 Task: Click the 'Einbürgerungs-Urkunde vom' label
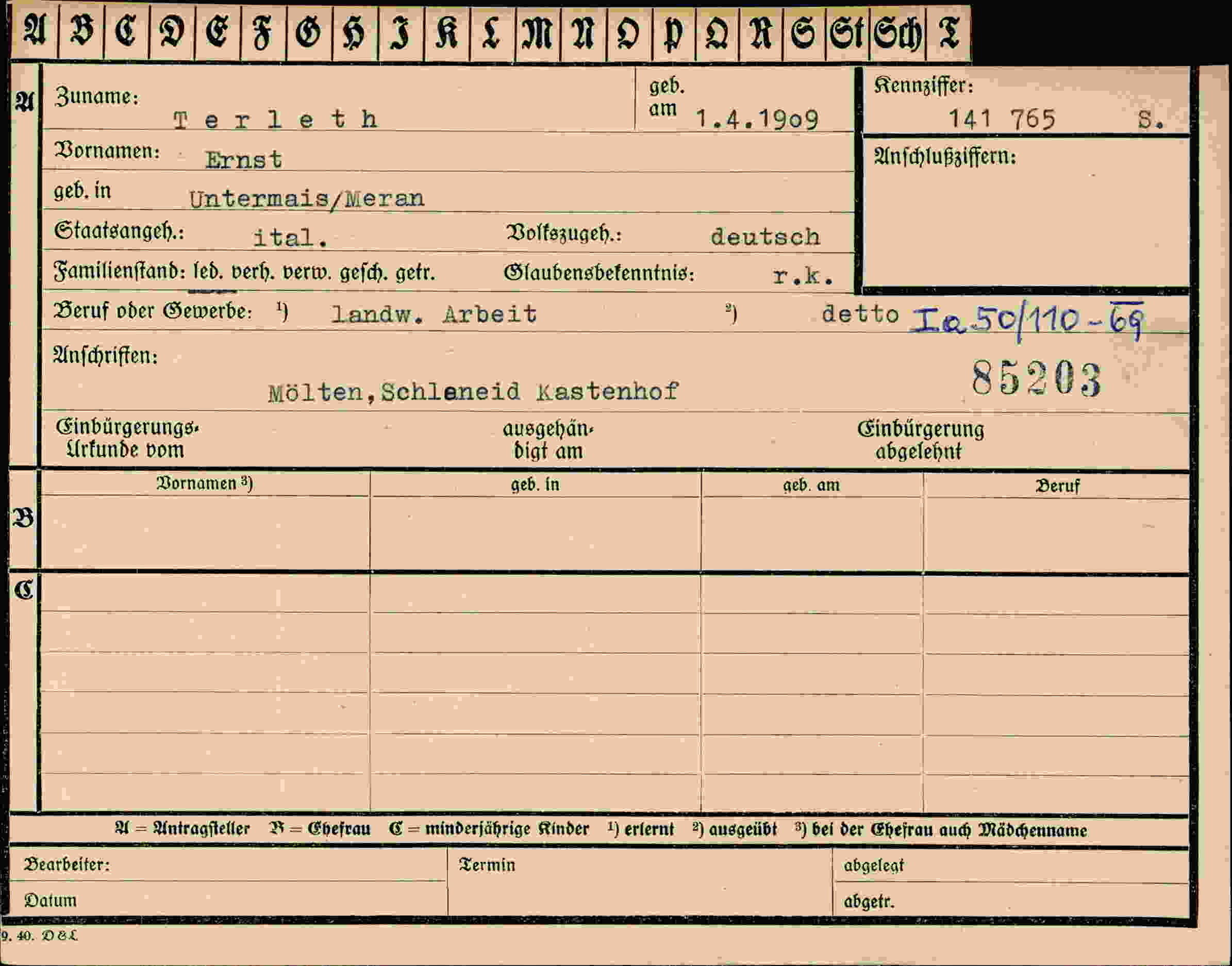point(127,439)
